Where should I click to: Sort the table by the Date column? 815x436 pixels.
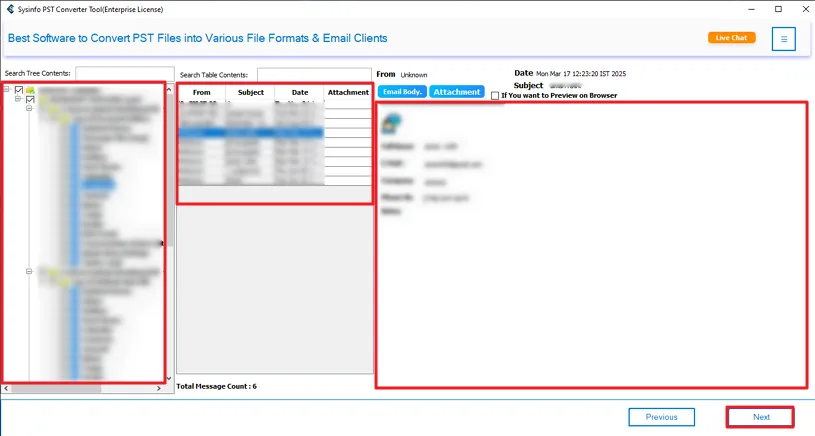click(300, 93)
